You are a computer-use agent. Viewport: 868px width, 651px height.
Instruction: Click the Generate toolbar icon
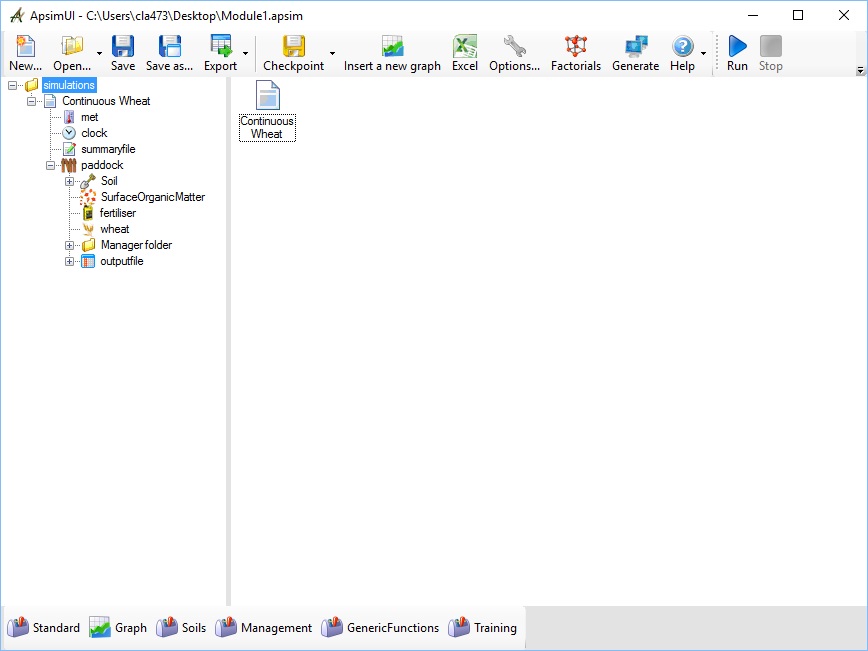click(x=636, y=46)
